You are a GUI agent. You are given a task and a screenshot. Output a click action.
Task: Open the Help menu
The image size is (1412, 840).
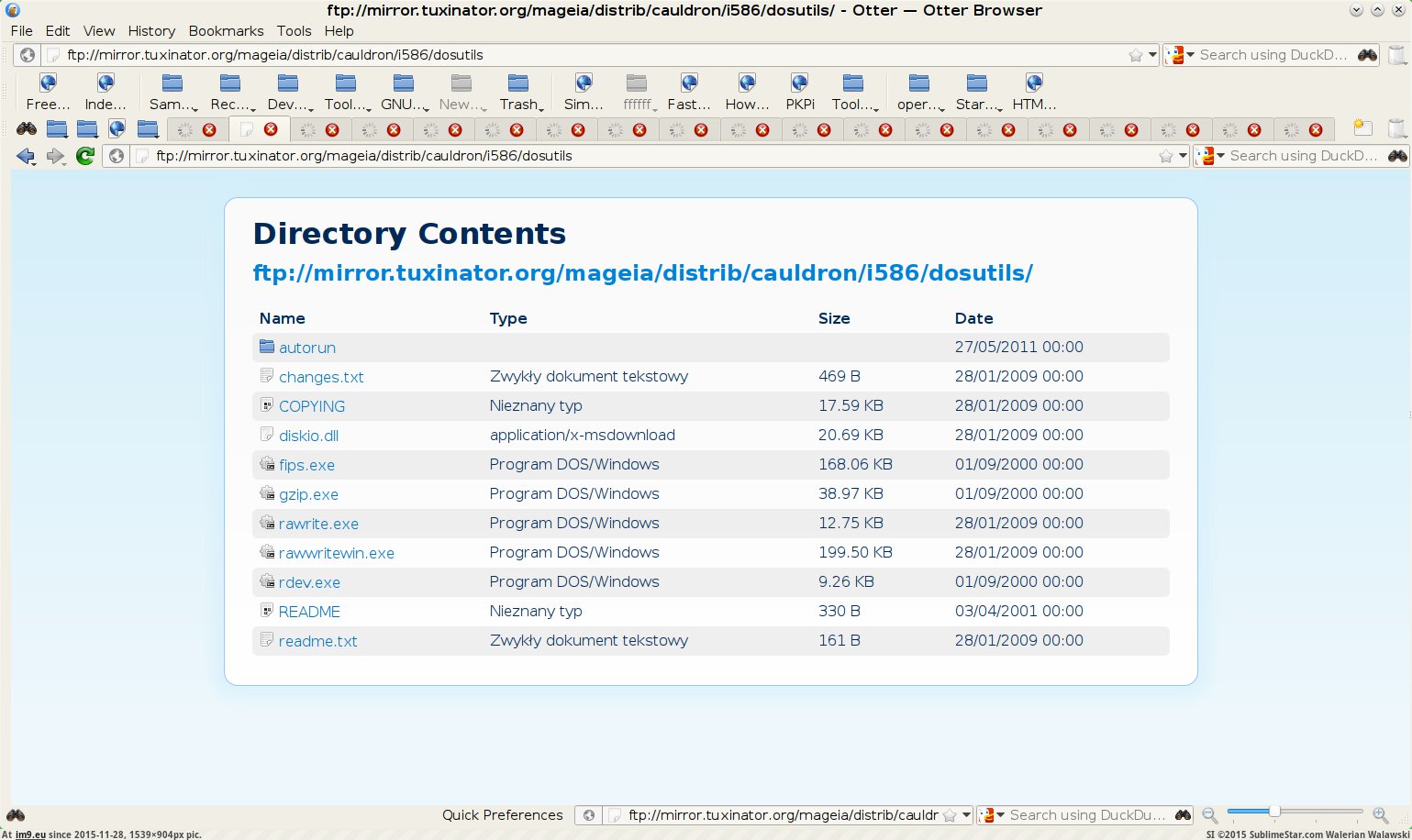pos(339,30)
